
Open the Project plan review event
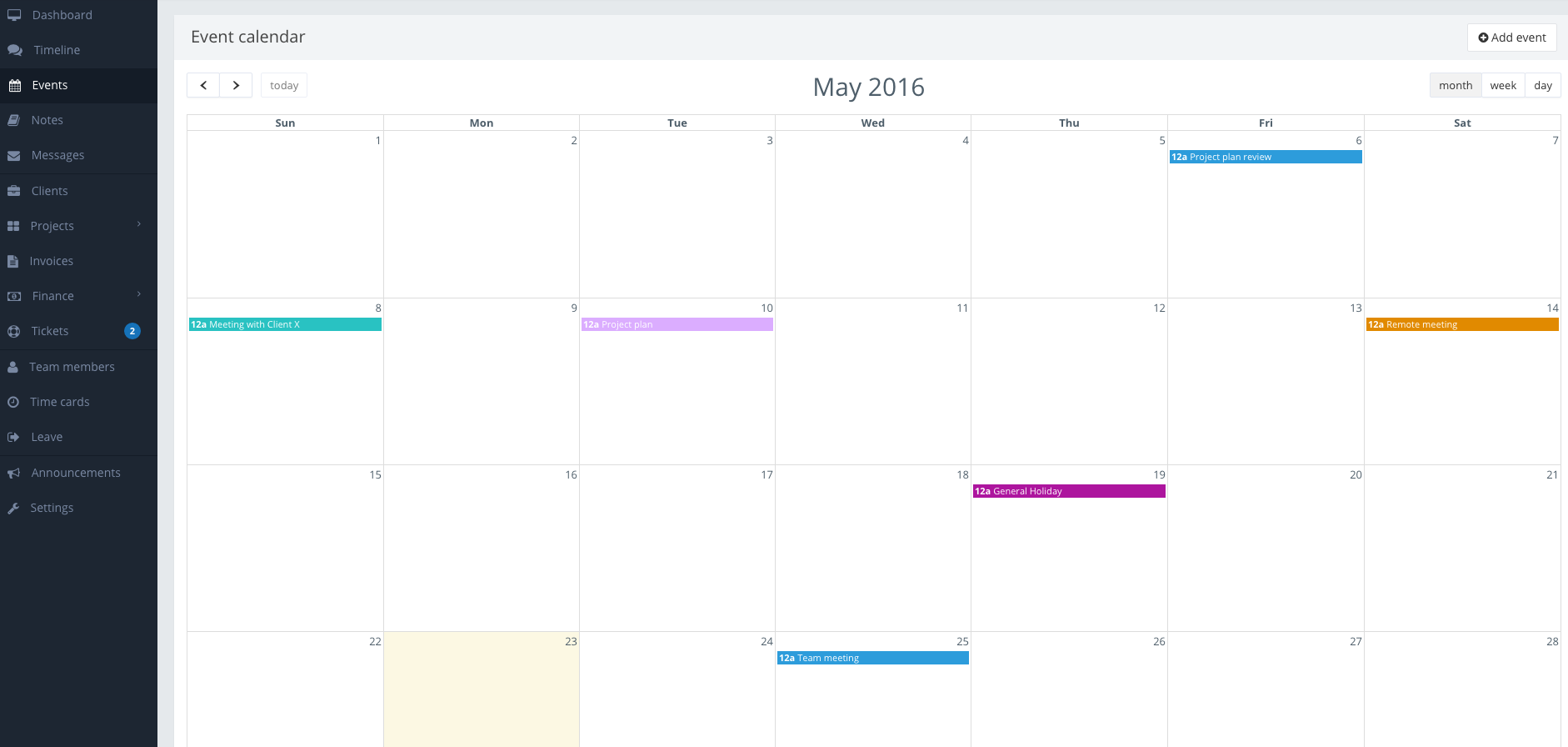coord(1266,157)
